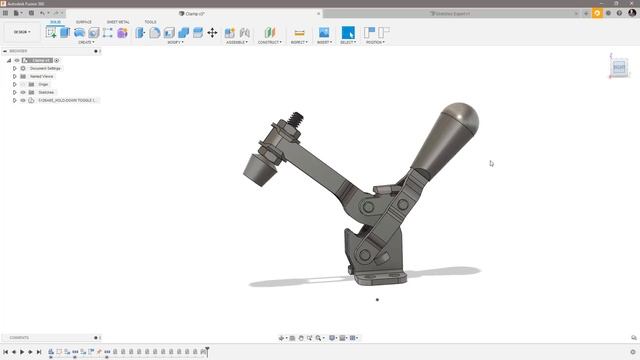640x360 pixels.
Task: Select the Fillet tool
Action: pyautogui.click(x=155, y=33)
